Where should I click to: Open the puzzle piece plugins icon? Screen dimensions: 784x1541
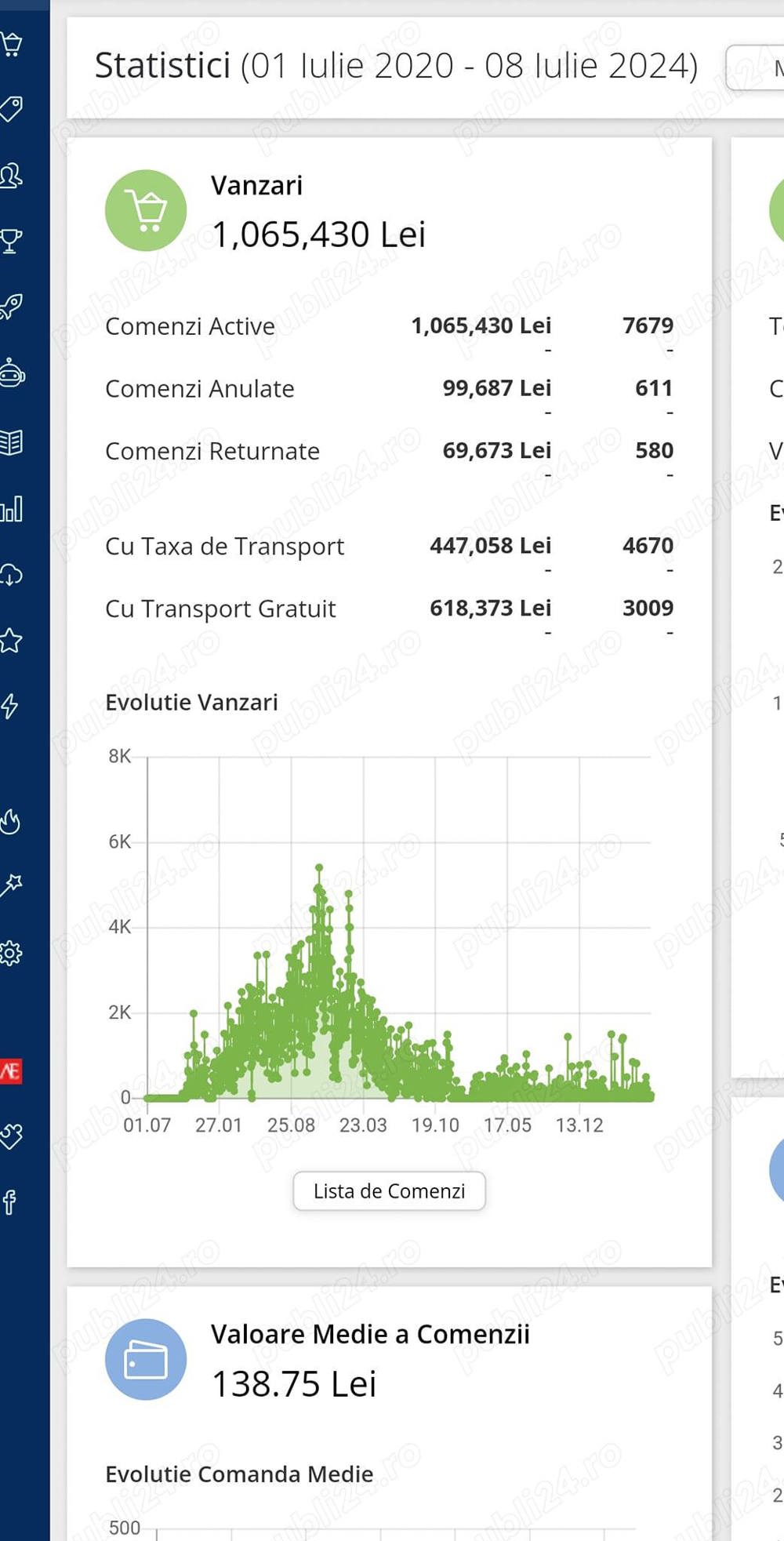[x=11, y=1136]
